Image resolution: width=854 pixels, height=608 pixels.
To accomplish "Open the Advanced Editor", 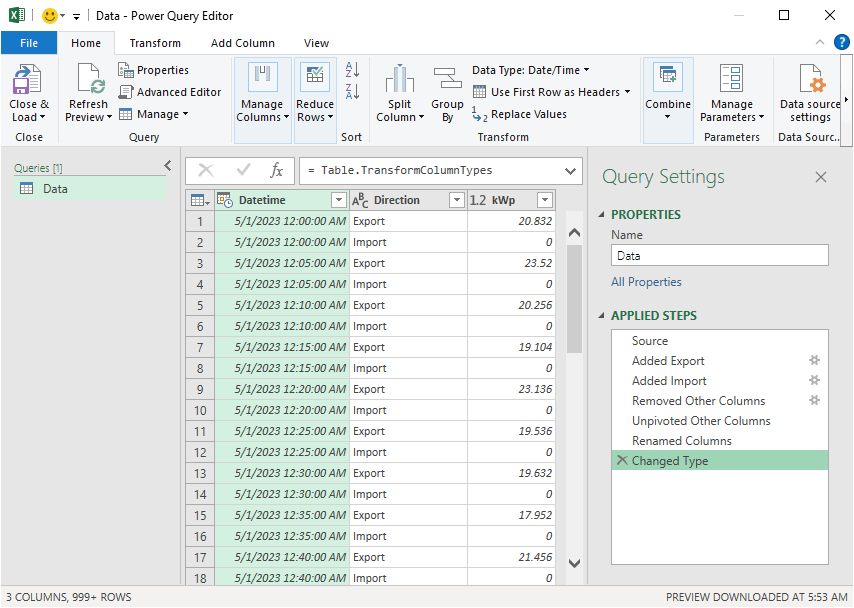I will 170,92.
